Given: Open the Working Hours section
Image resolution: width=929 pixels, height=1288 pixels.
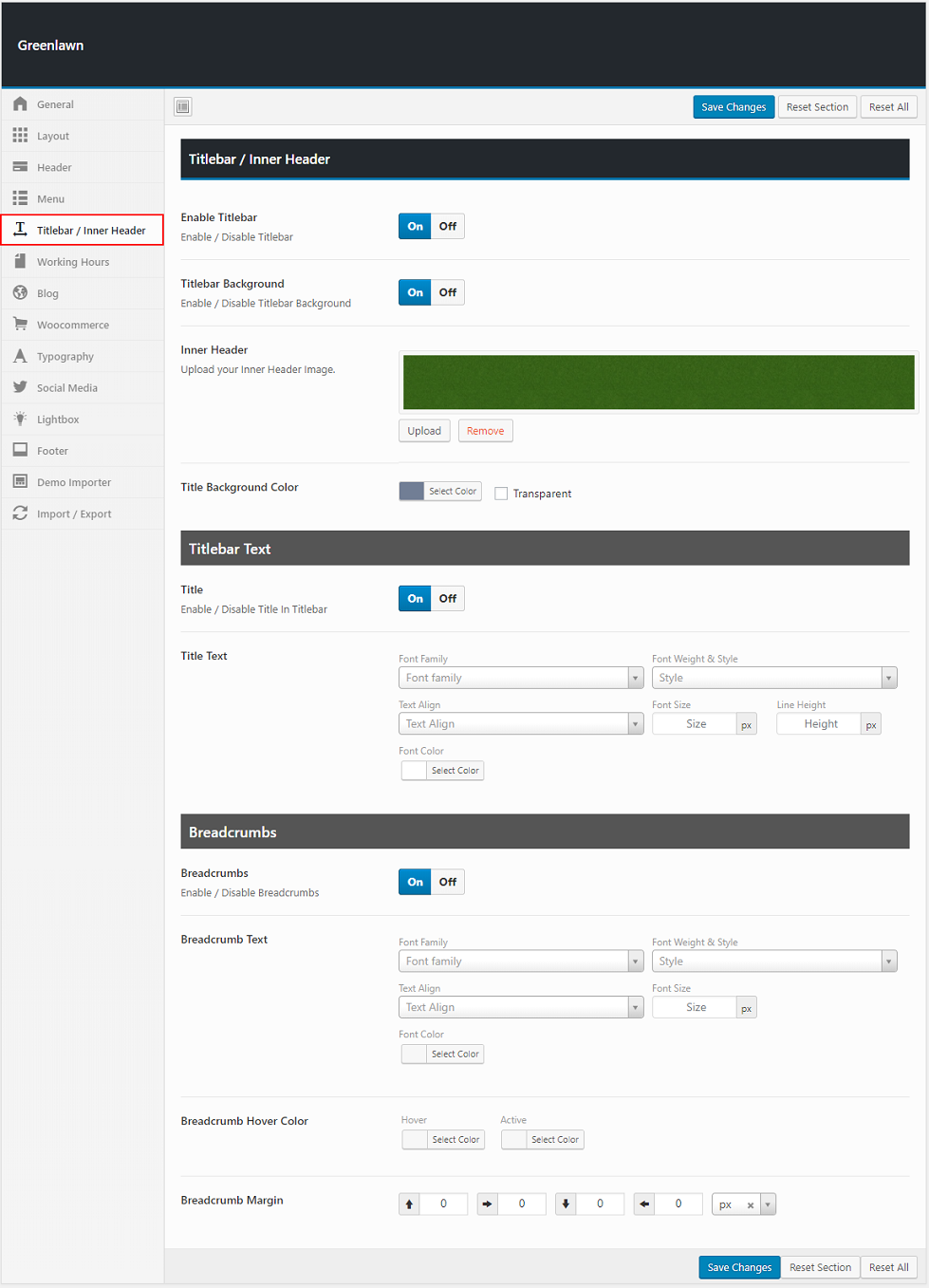Looking at the screenshot, I should [x=73, y=262].
